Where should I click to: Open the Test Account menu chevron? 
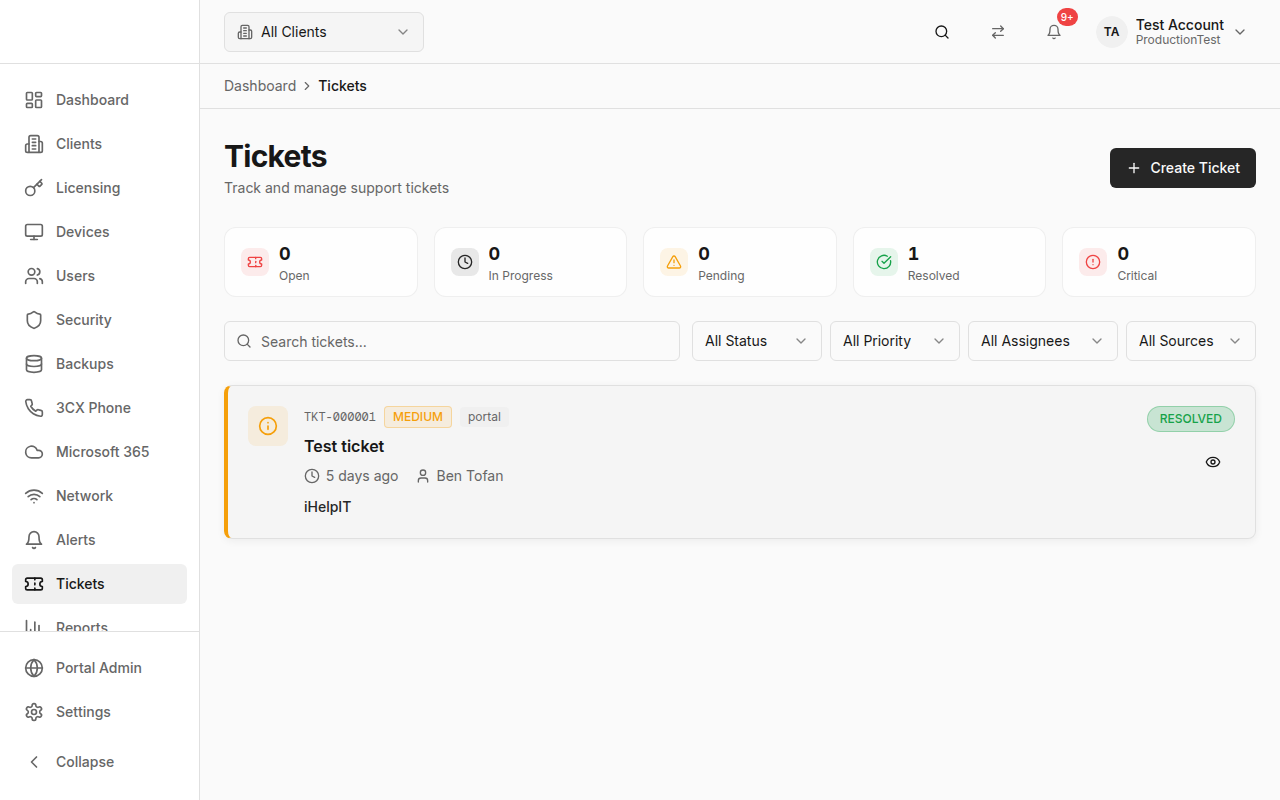pyautogui.click(x=1240, y=32)
